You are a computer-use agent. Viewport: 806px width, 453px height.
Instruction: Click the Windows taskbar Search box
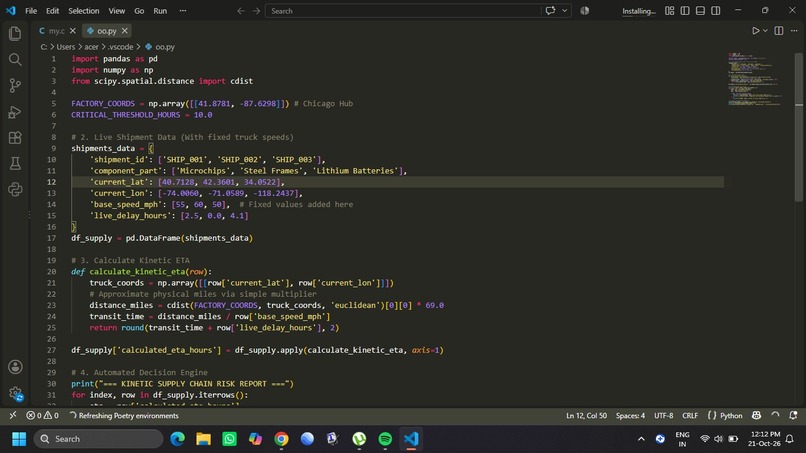coord(98,439)
